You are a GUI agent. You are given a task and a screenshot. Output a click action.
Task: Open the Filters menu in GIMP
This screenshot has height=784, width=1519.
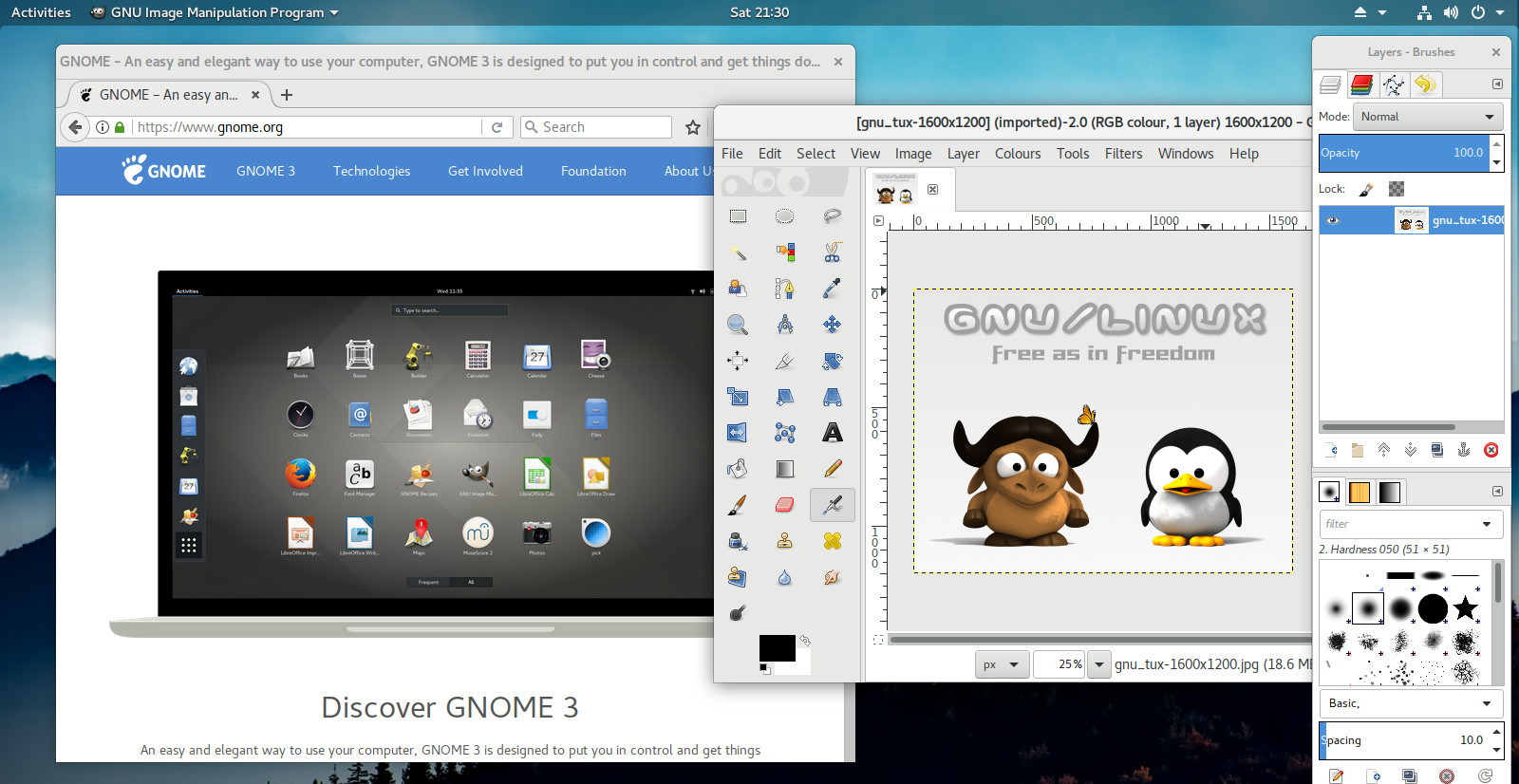coord(1123,154)
